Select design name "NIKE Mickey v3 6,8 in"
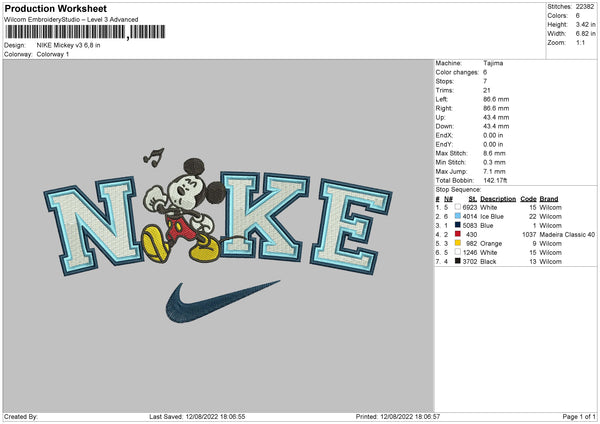 68,45
